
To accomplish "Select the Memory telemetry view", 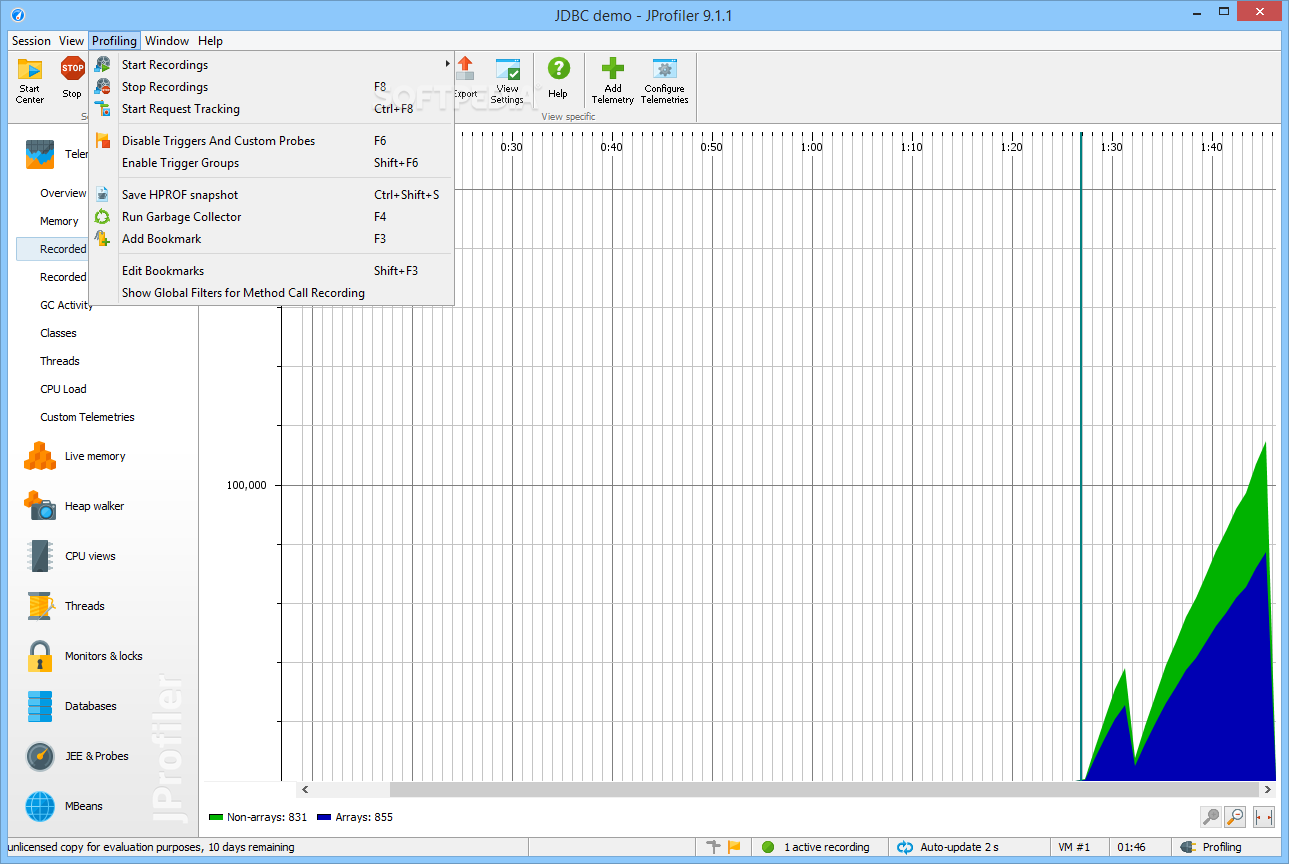I will tap(59, 221).
